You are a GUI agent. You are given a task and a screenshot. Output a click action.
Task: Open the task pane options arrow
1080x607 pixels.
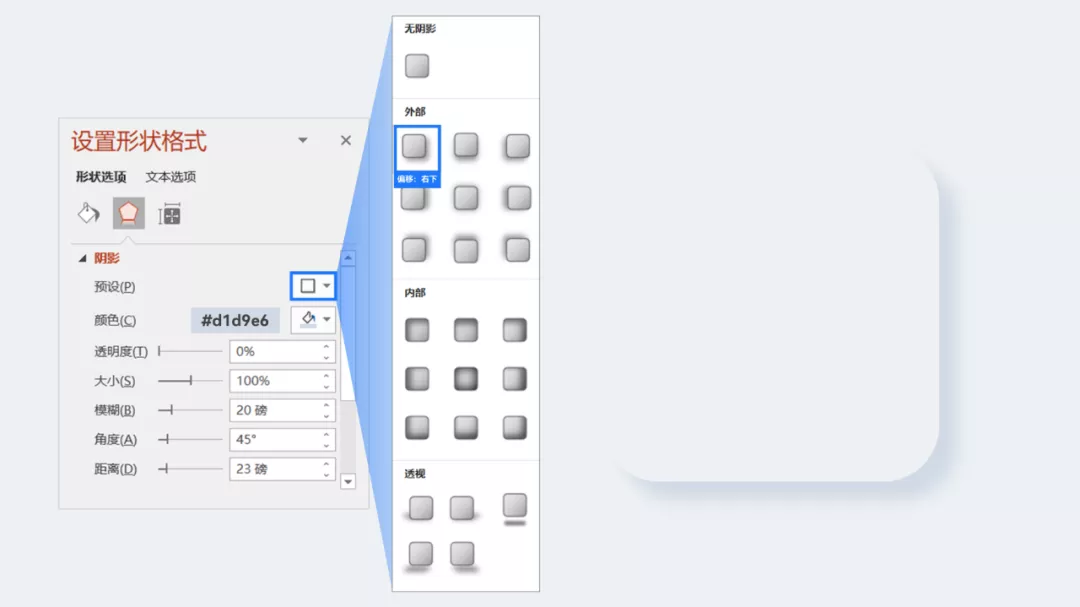pos(302,141)
